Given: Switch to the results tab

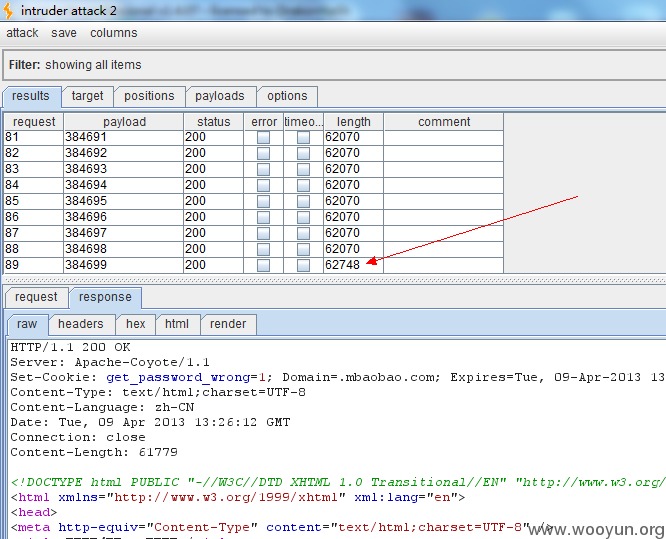Looking at the screenshot, I should tap(31, 96).
